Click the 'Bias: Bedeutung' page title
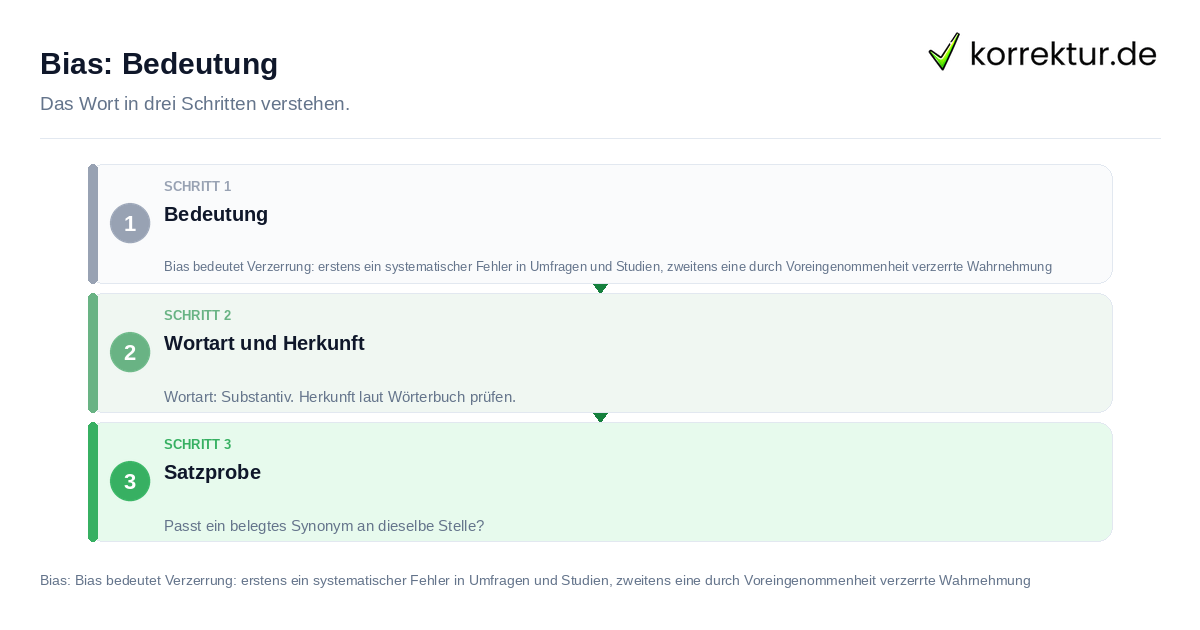 coord(159,63)
